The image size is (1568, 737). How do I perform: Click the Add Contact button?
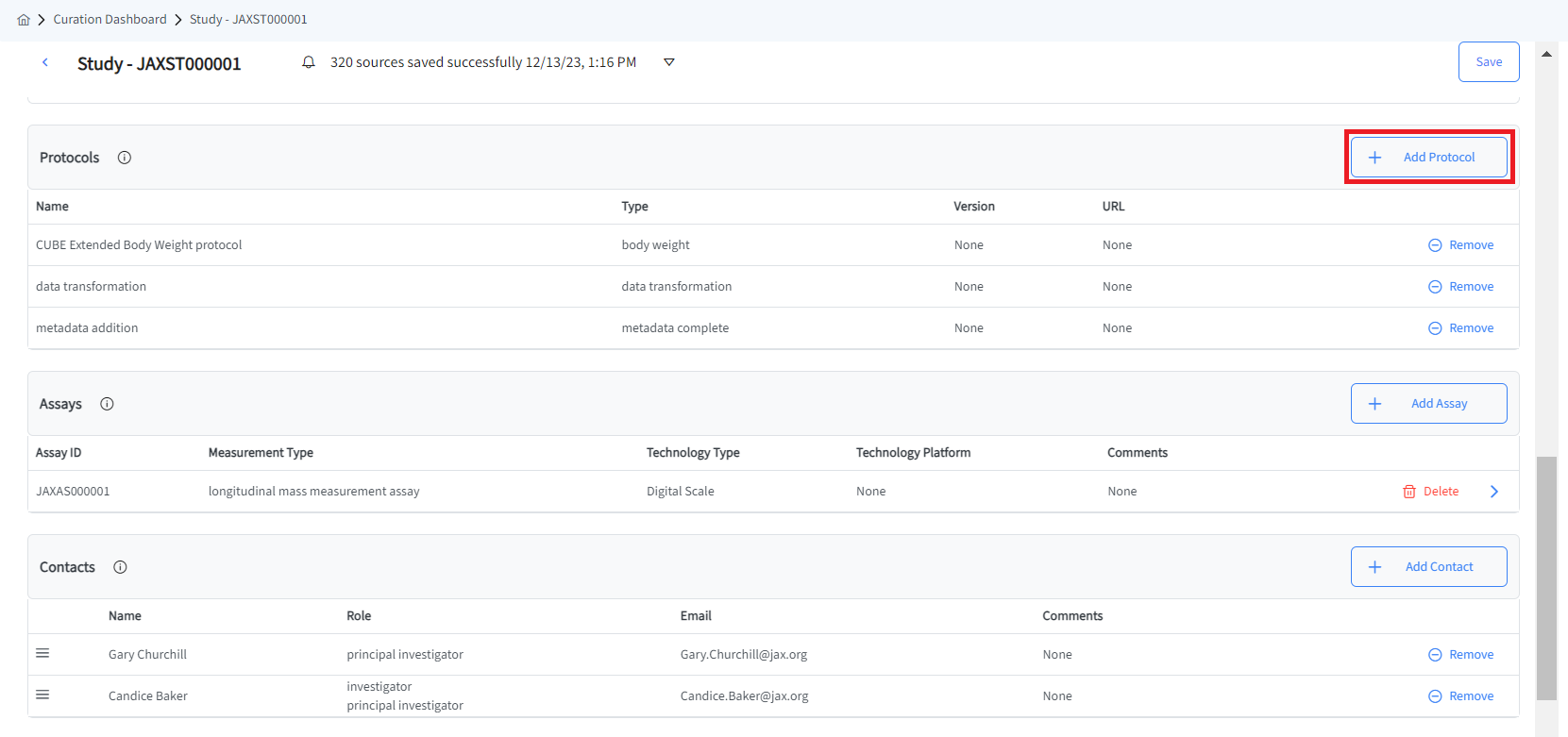click(1429, 567)
